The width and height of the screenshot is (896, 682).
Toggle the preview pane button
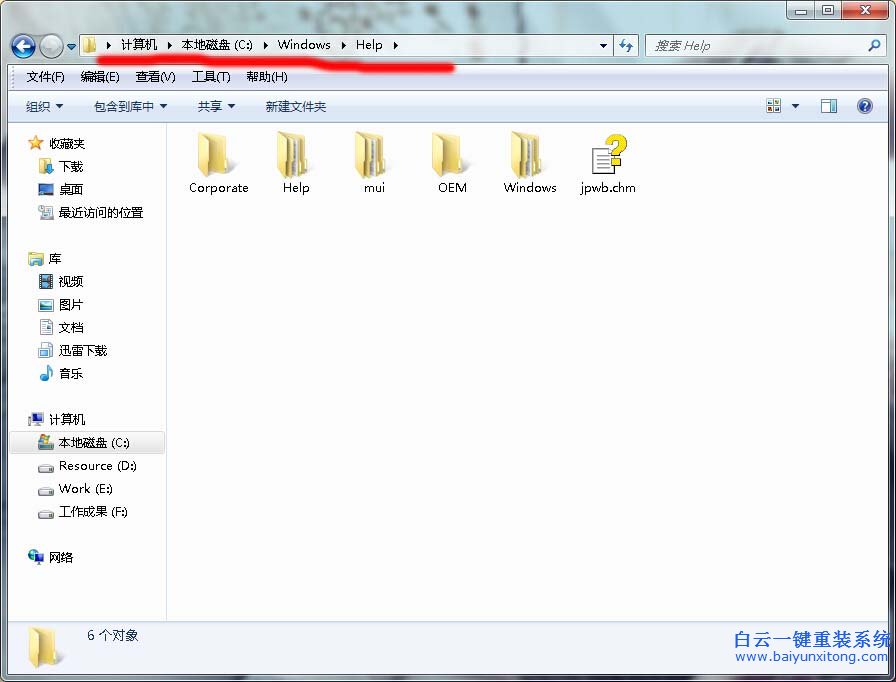tap(829, 105)
